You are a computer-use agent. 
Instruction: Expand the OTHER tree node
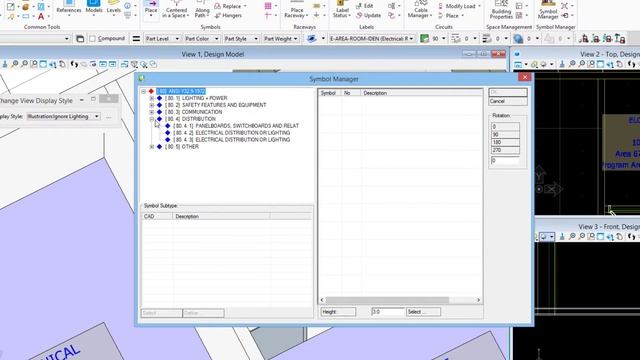(152, 147)
